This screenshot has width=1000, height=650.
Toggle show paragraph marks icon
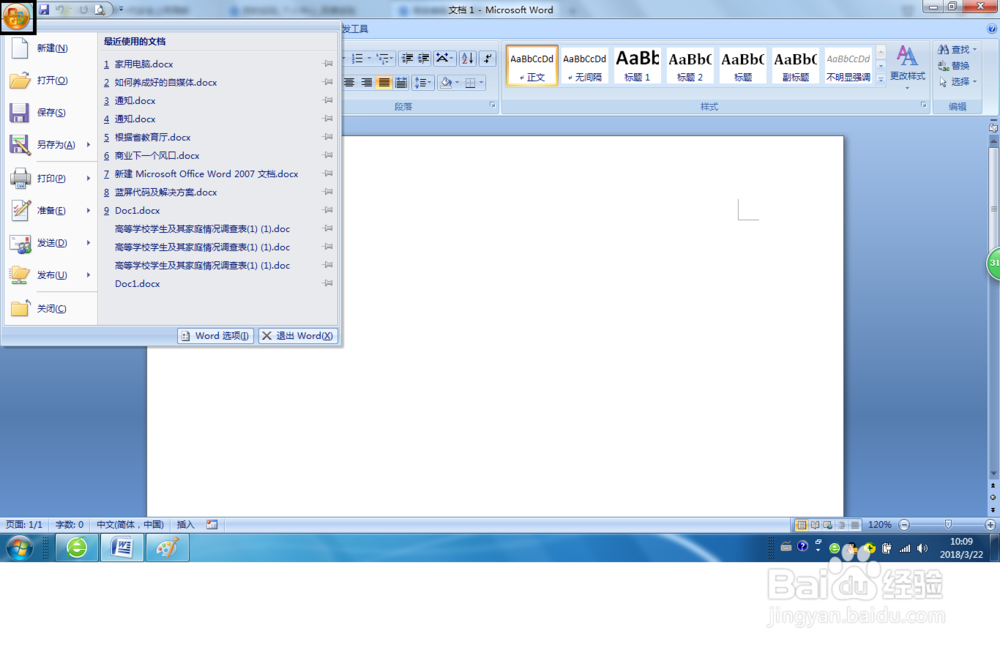point(488,59)
